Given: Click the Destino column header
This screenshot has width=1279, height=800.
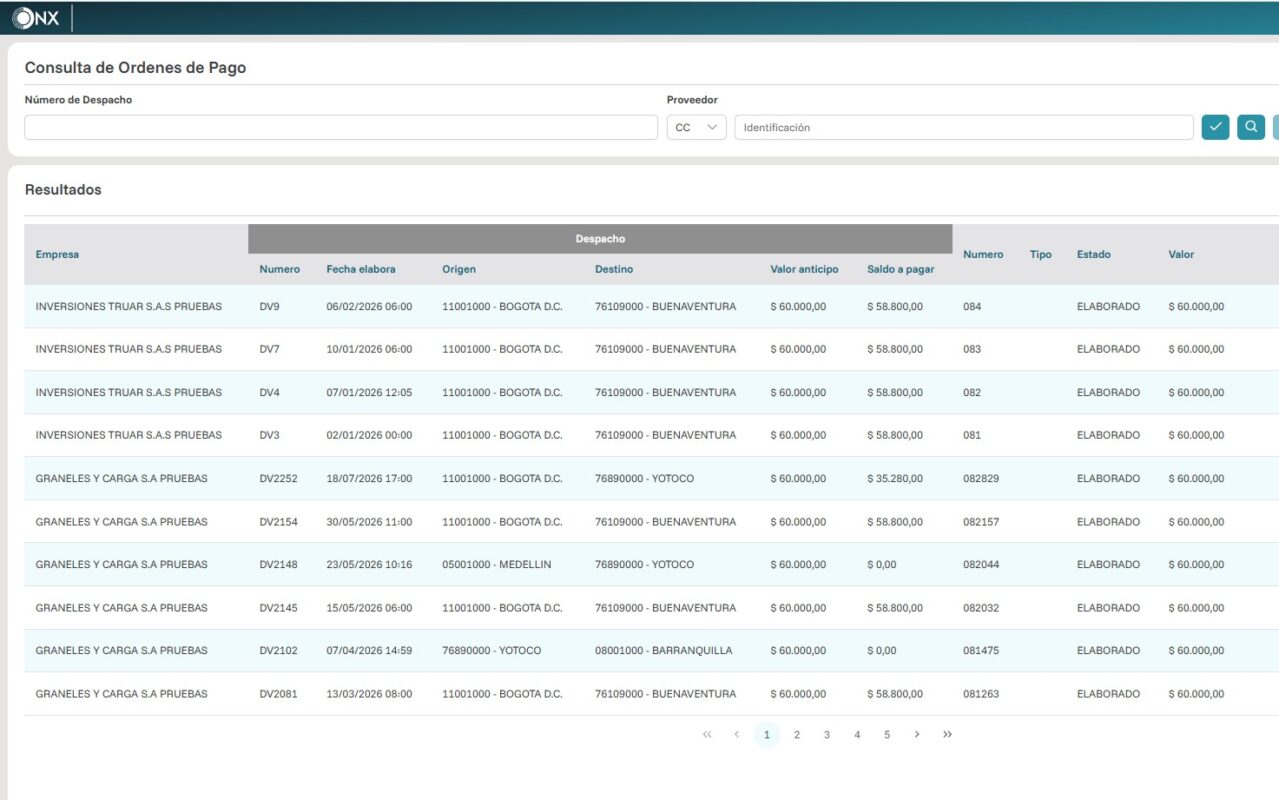Looking at the screenshot, I should coord(614,269).
